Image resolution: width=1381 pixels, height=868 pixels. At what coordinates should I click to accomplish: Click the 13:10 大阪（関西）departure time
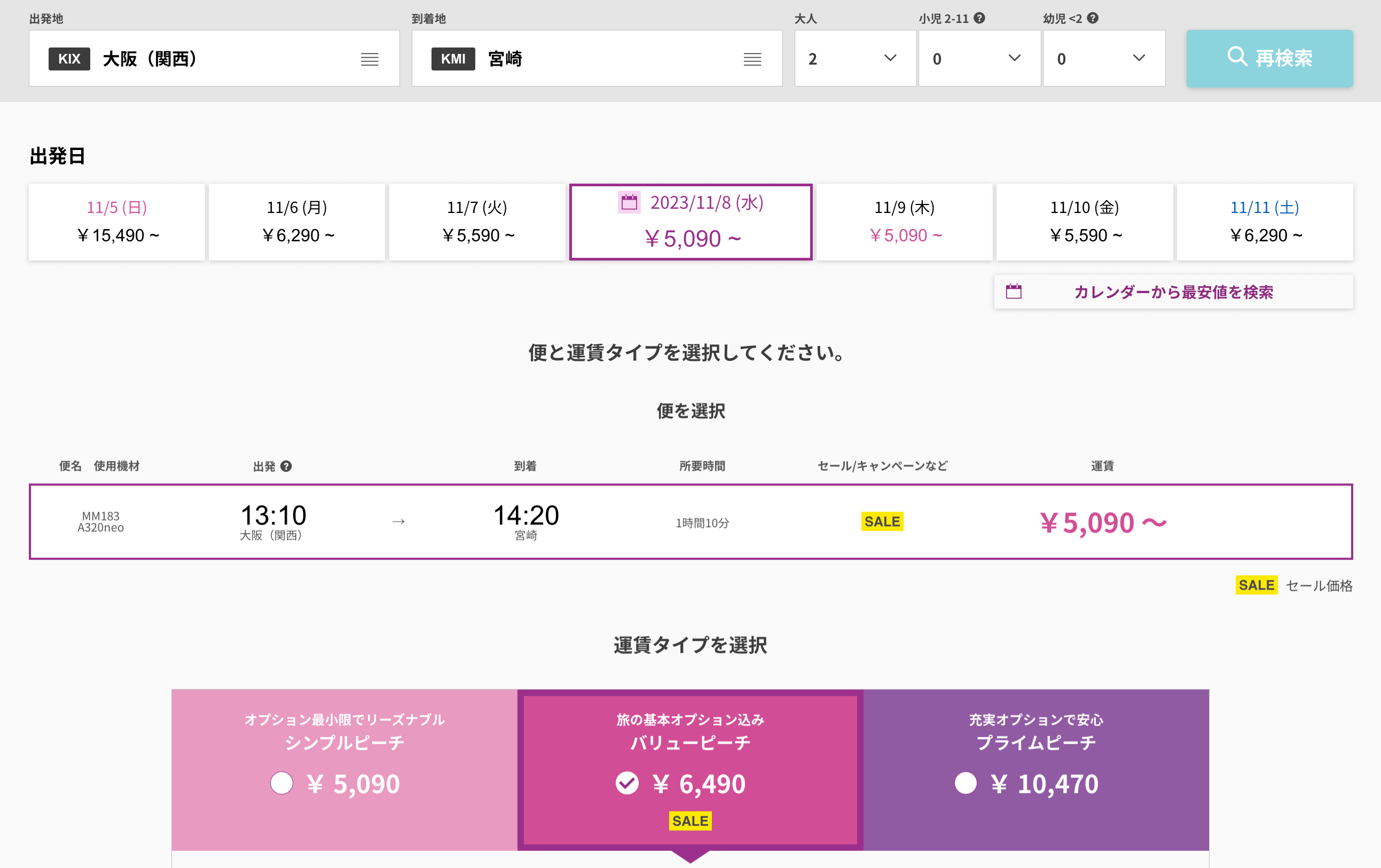click(273, 522)
